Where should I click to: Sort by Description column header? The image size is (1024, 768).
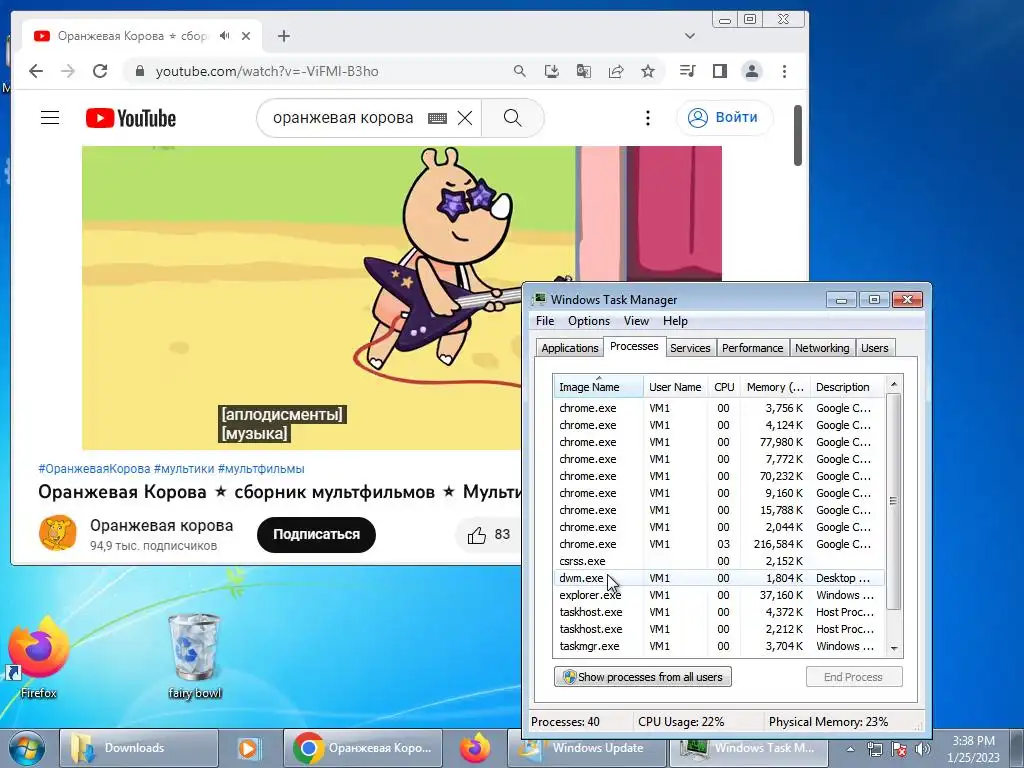(847, 387)
